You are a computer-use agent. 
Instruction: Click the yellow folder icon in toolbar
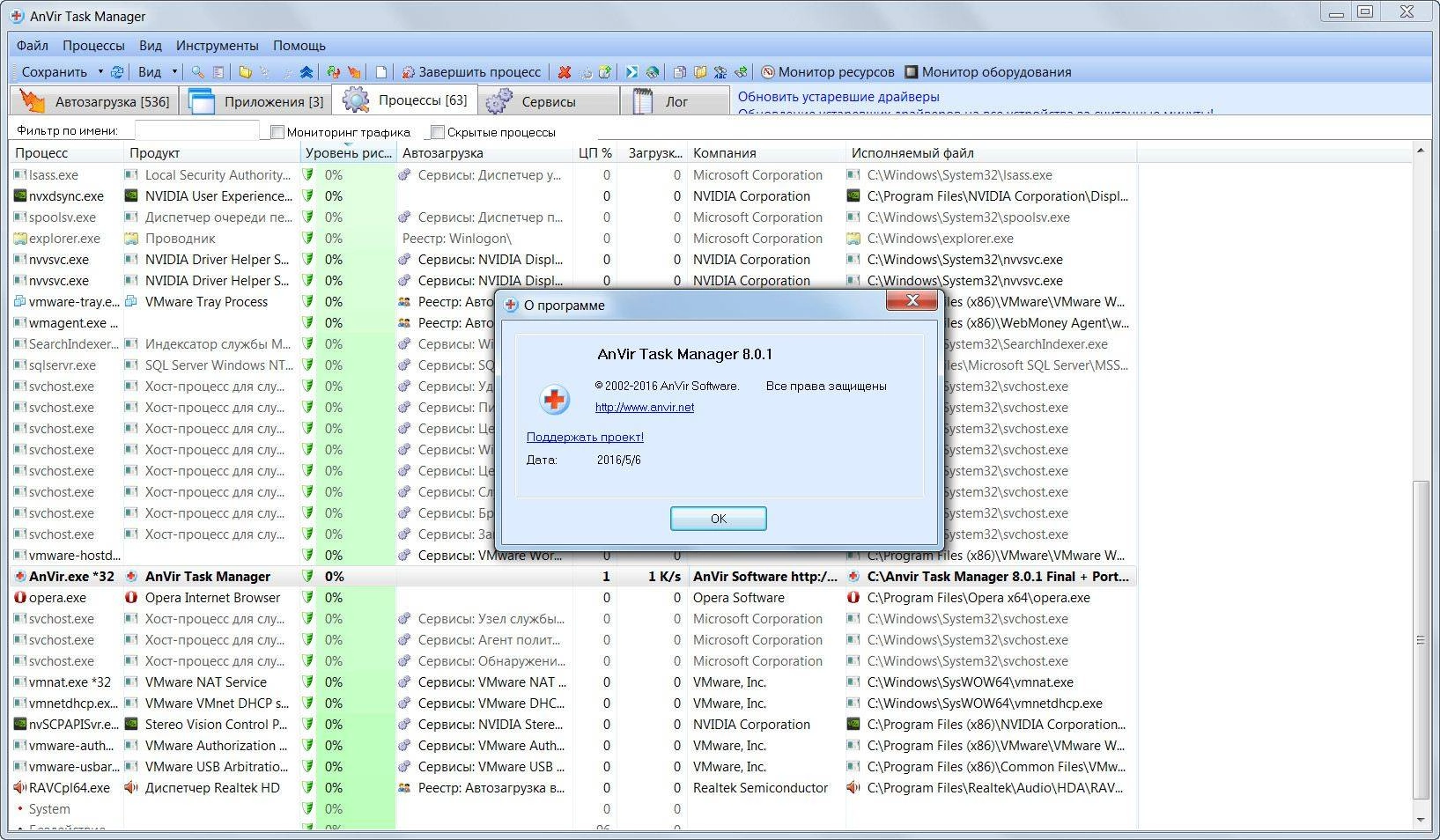click(245, 72)
